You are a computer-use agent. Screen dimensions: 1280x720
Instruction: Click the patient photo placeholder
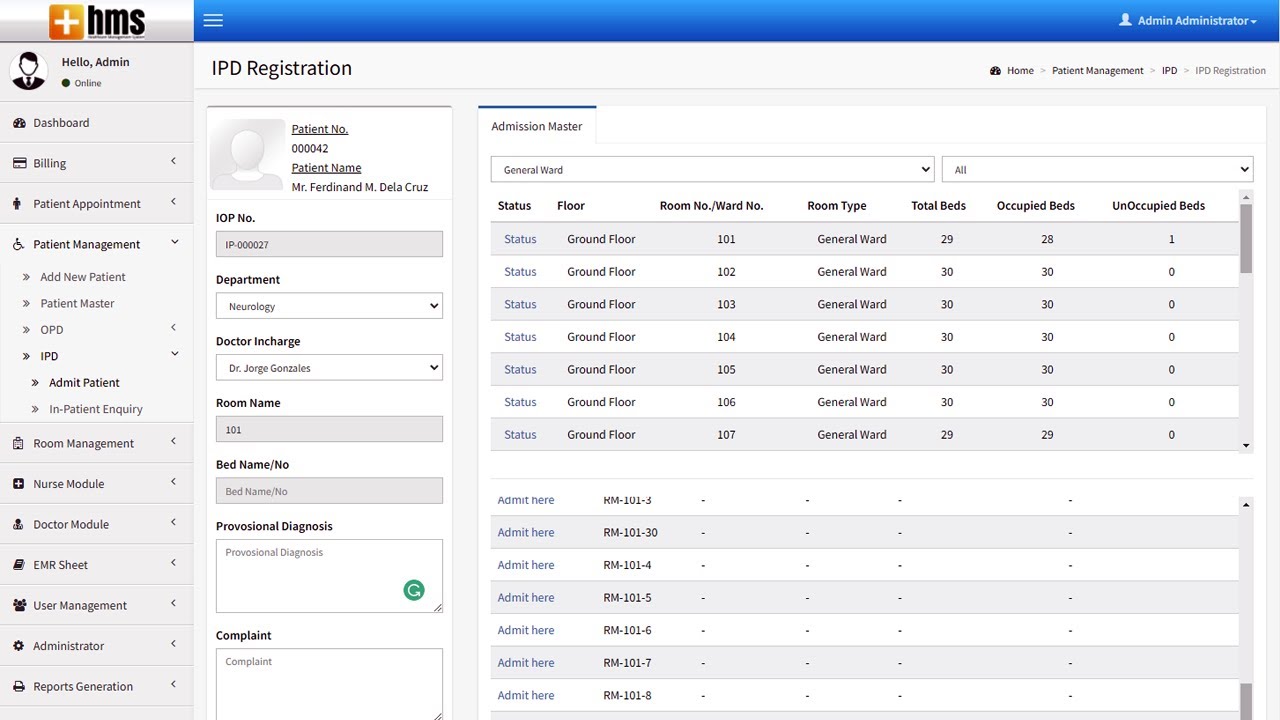247,154
